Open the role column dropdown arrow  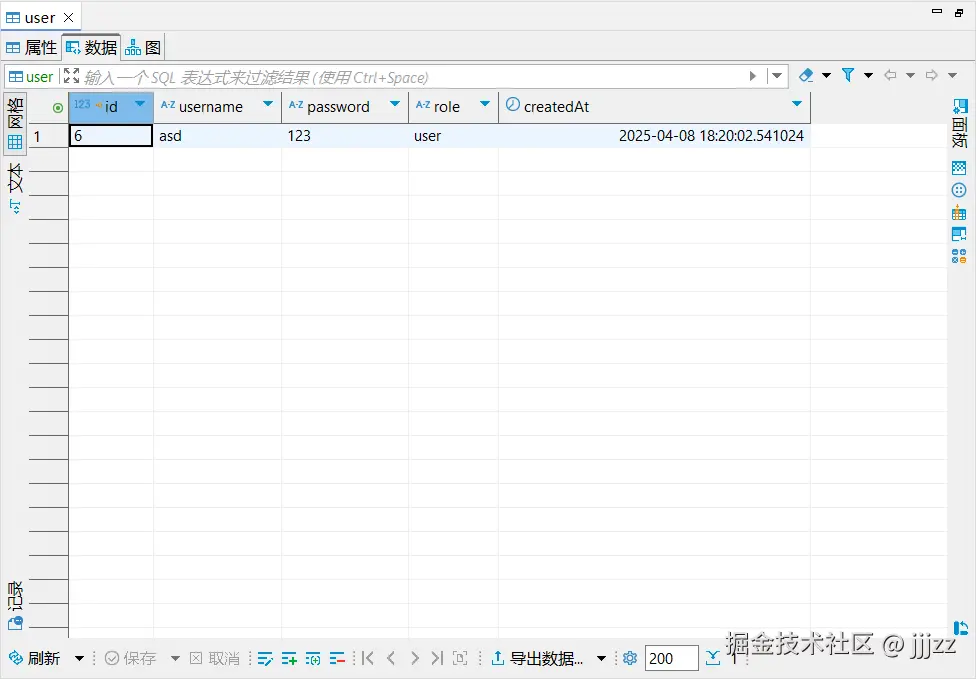(485, 104)
